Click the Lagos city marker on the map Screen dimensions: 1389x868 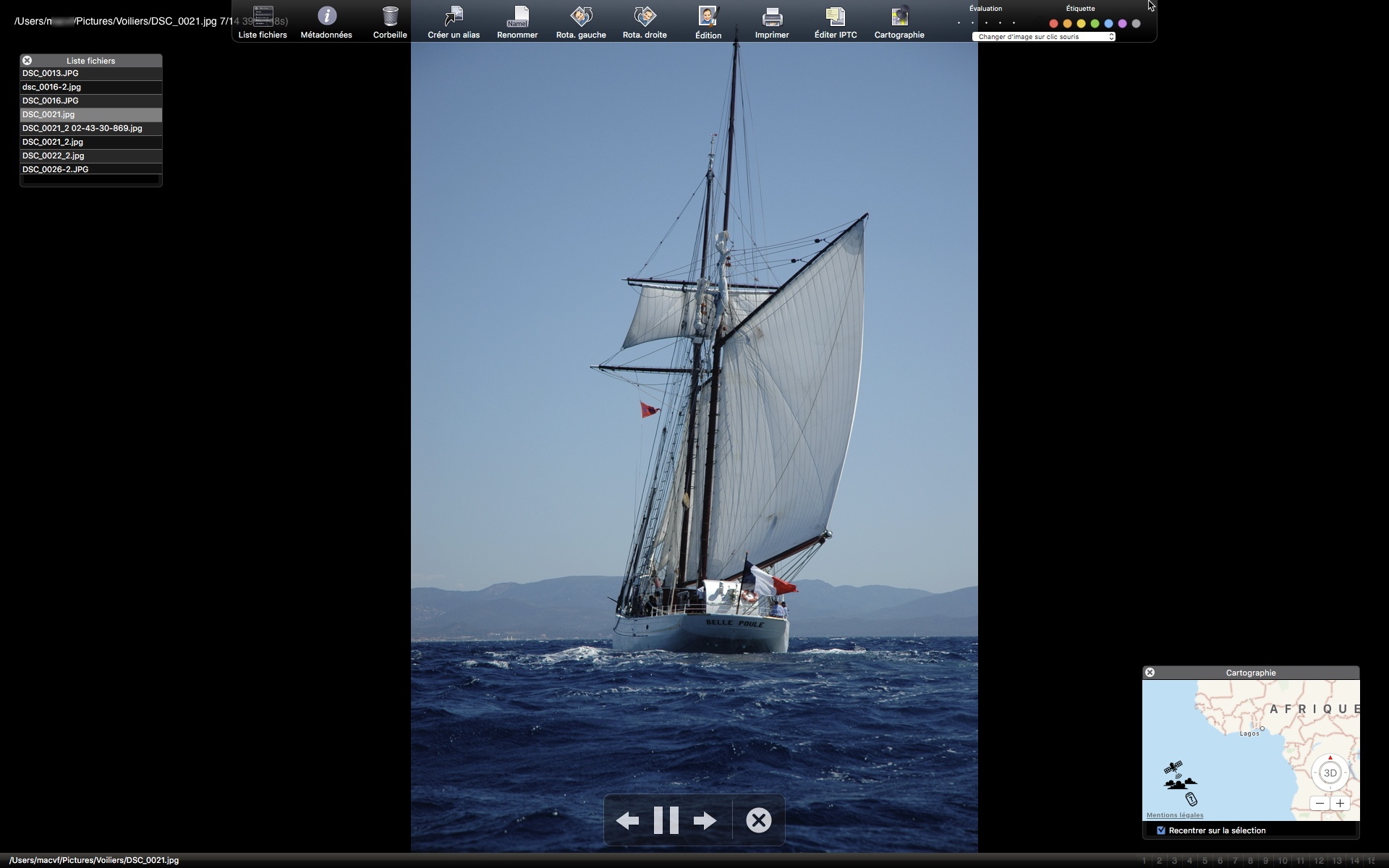click(x=1262, y=728)
